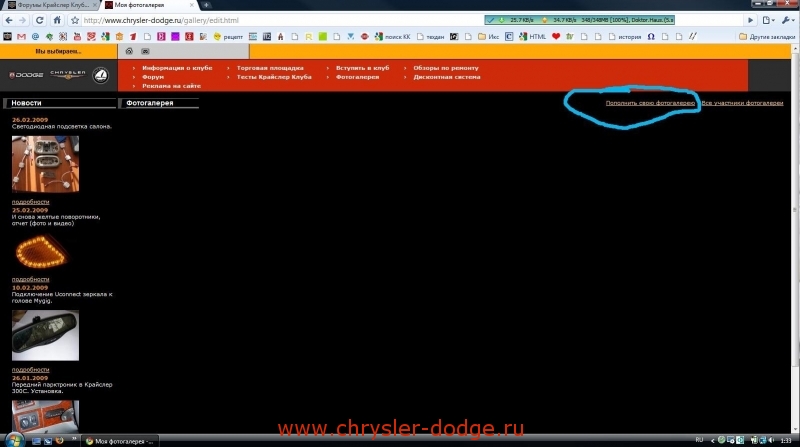Viewport: 800px width, 447px height.
Task: Open the YouTube bookmark icon
Action: pyautogui.click(x=77, y=37)
